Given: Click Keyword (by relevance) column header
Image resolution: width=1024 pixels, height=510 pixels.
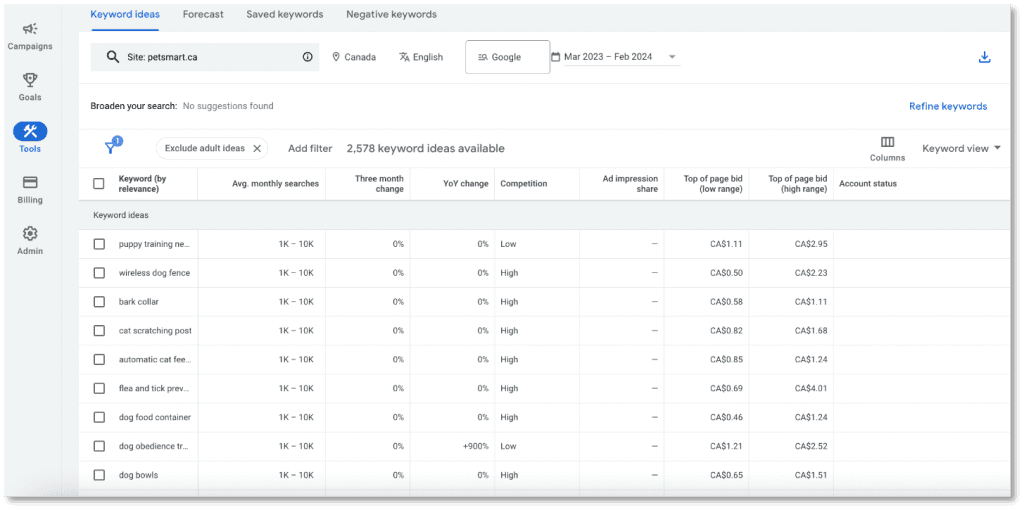Looking at the screenshot, I should pyautogui.click(x=144, y=183).
